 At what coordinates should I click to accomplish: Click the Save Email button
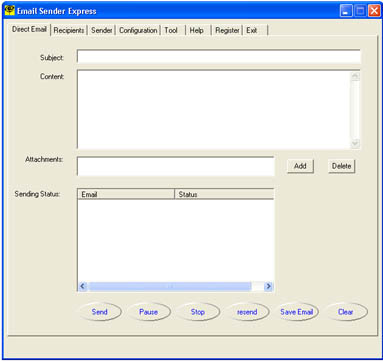296,312
